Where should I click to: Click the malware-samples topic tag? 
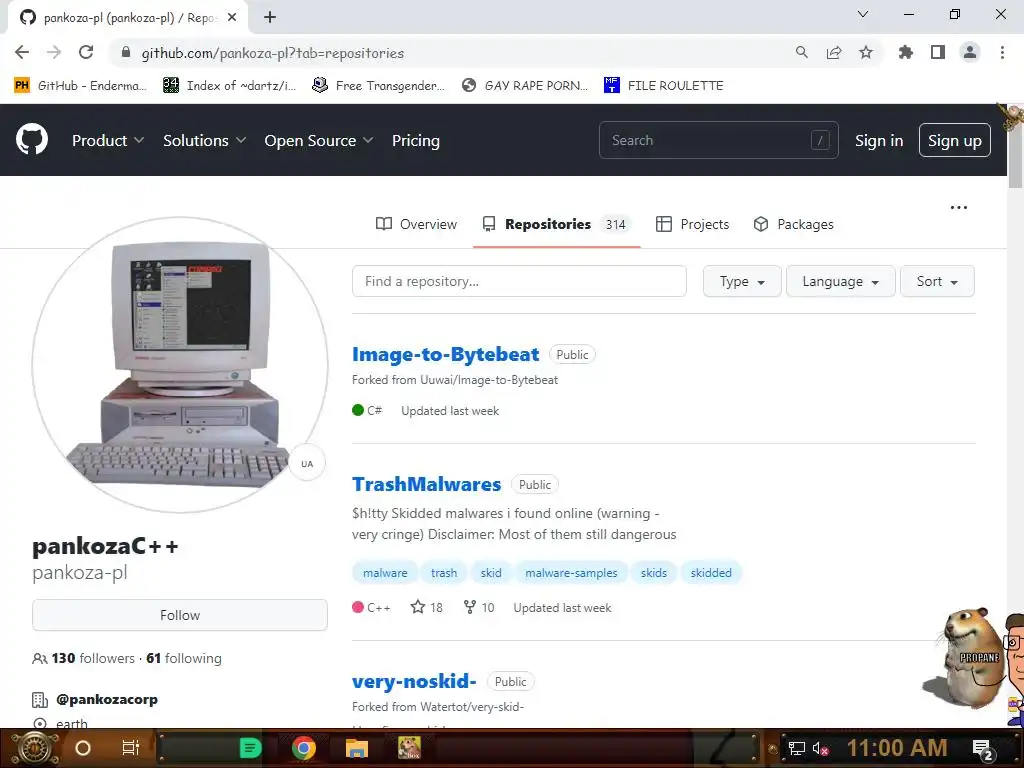(x=571, y=573)
